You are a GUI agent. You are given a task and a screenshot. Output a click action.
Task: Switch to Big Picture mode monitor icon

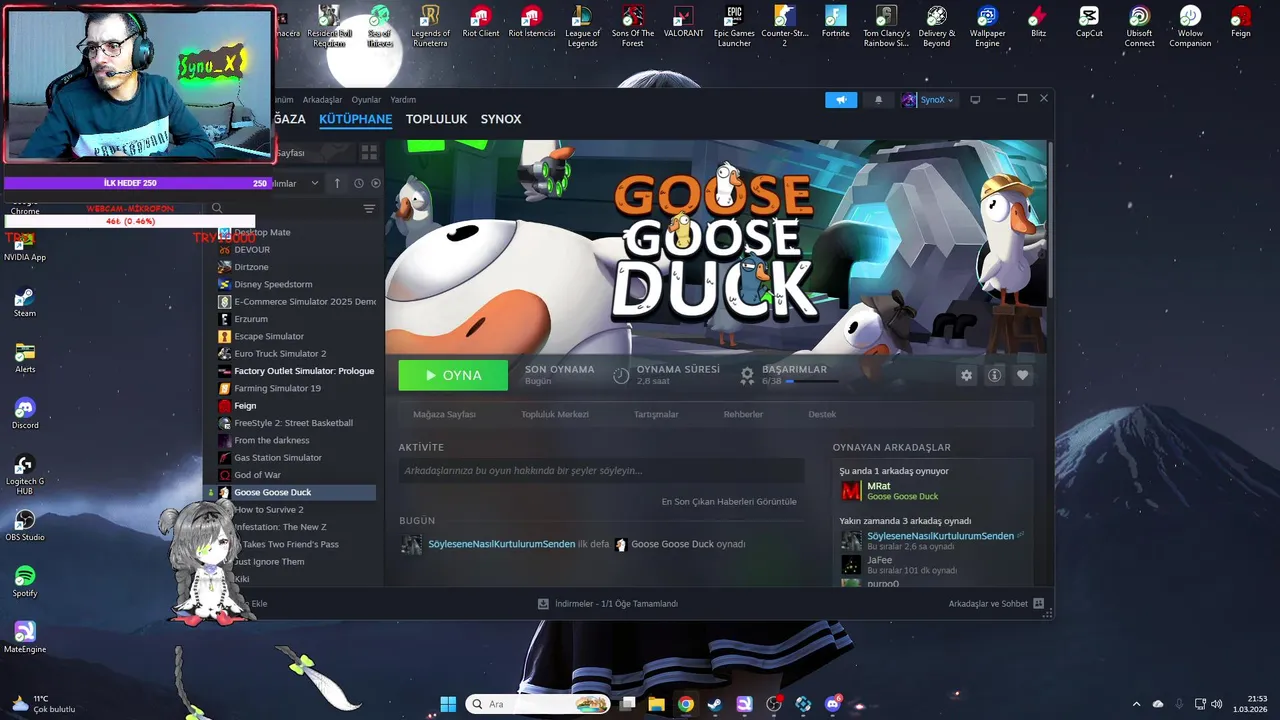coord(975,100)
